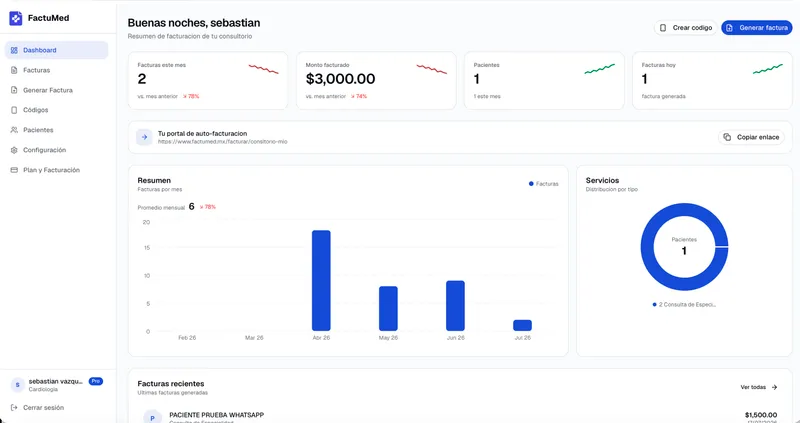Click the Configuración gear icon
The height and width of the screenshot is (423, 800).
(x=14, y=150)
